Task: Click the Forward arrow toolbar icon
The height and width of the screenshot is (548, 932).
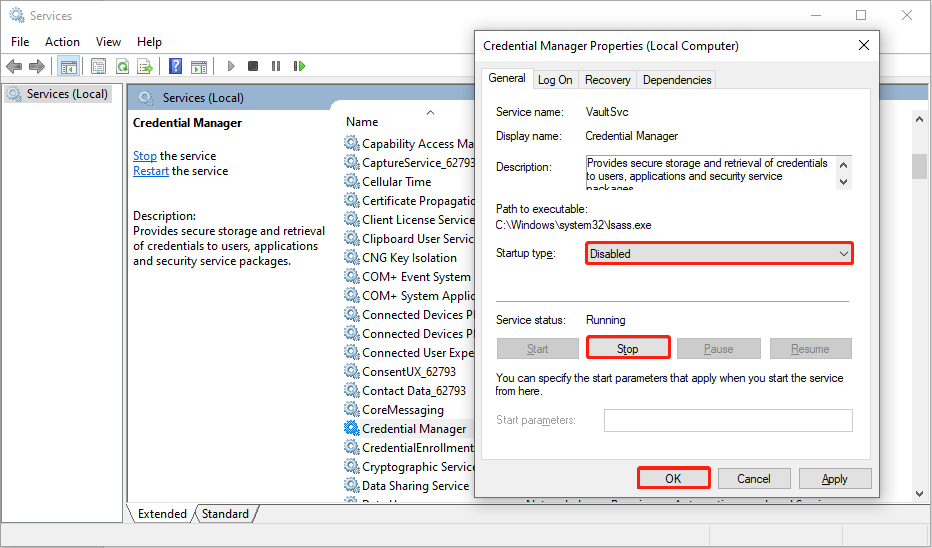Action: click(37, 66)
